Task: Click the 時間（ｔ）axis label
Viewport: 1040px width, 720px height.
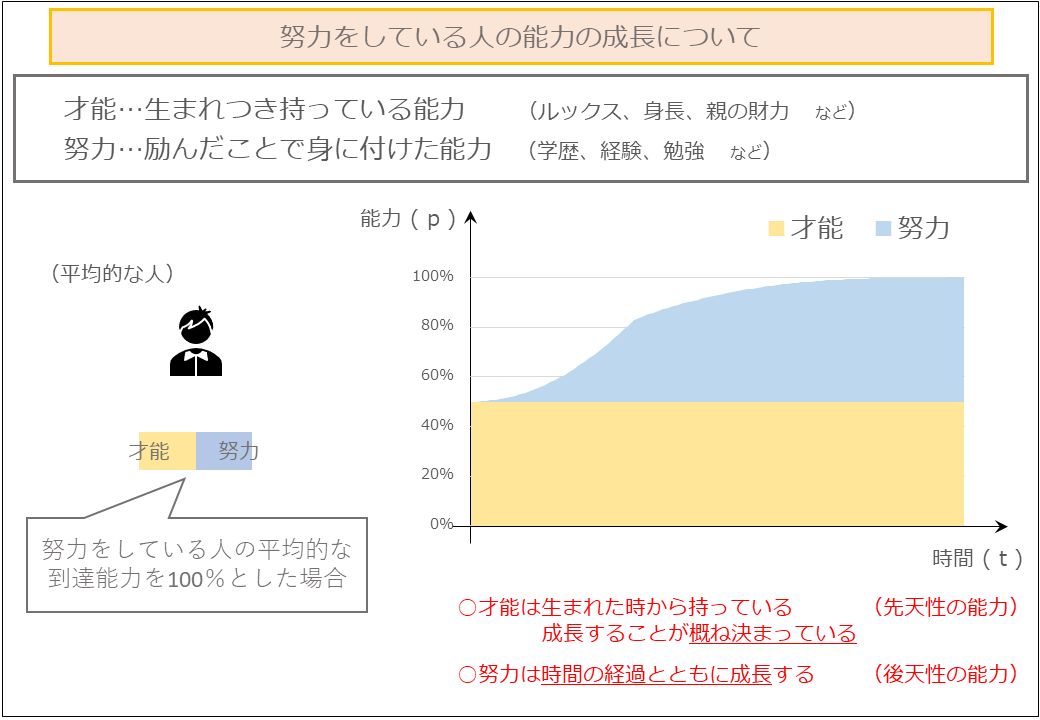Action: click(979, 559)
